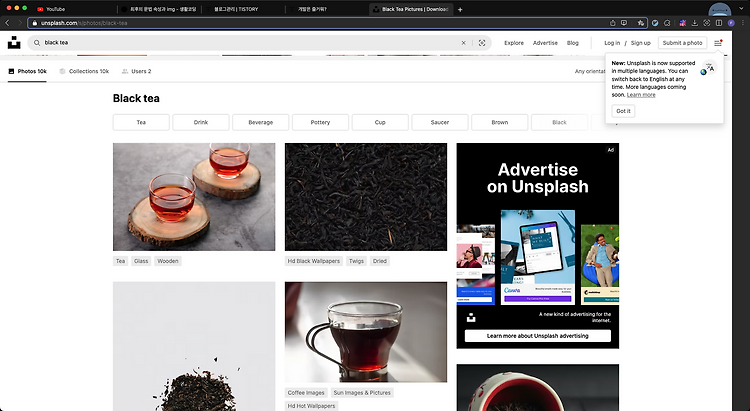Viewport: 750px width, 411px height.
Task: Open photo of two tea glasses on wood
Action: click(194, 197)
